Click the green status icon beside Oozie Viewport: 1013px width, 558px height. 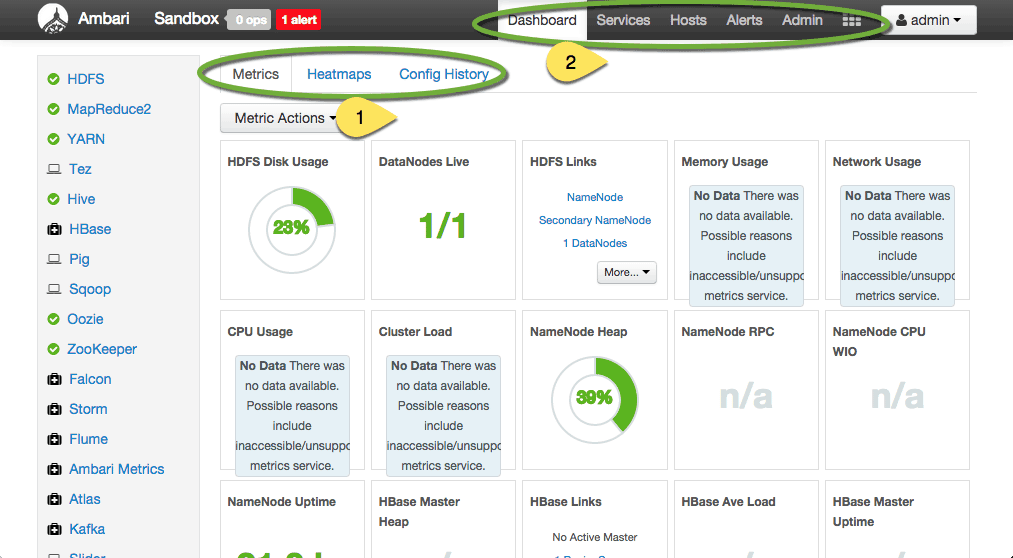tap(54, 319)
